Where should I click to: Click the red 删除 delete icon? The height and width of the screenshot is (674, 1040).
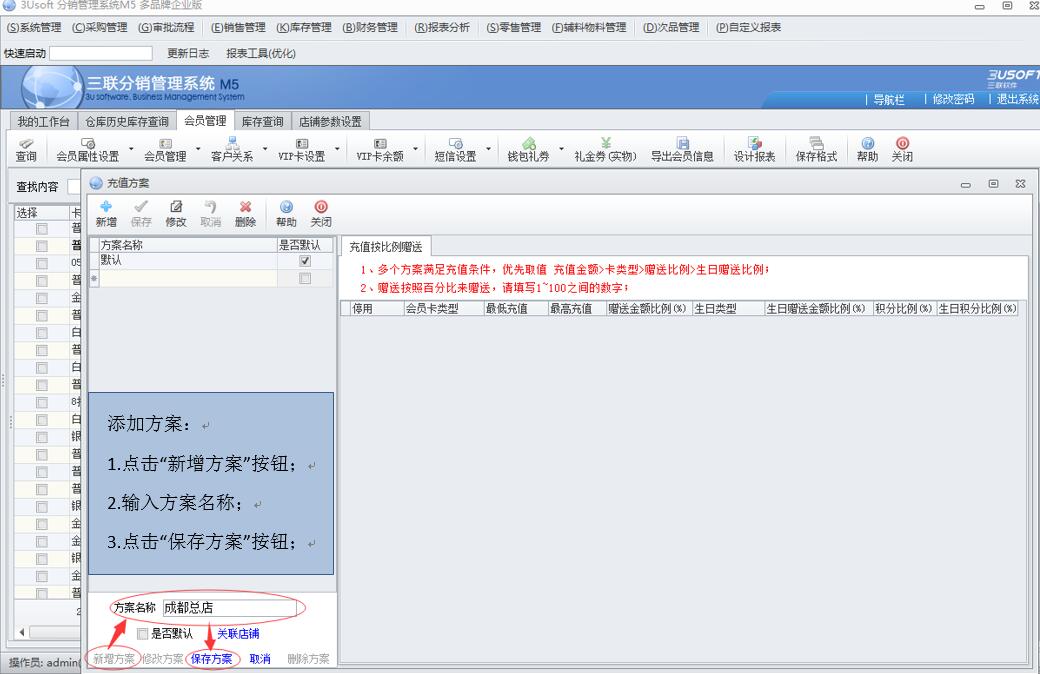click(245, 213)
